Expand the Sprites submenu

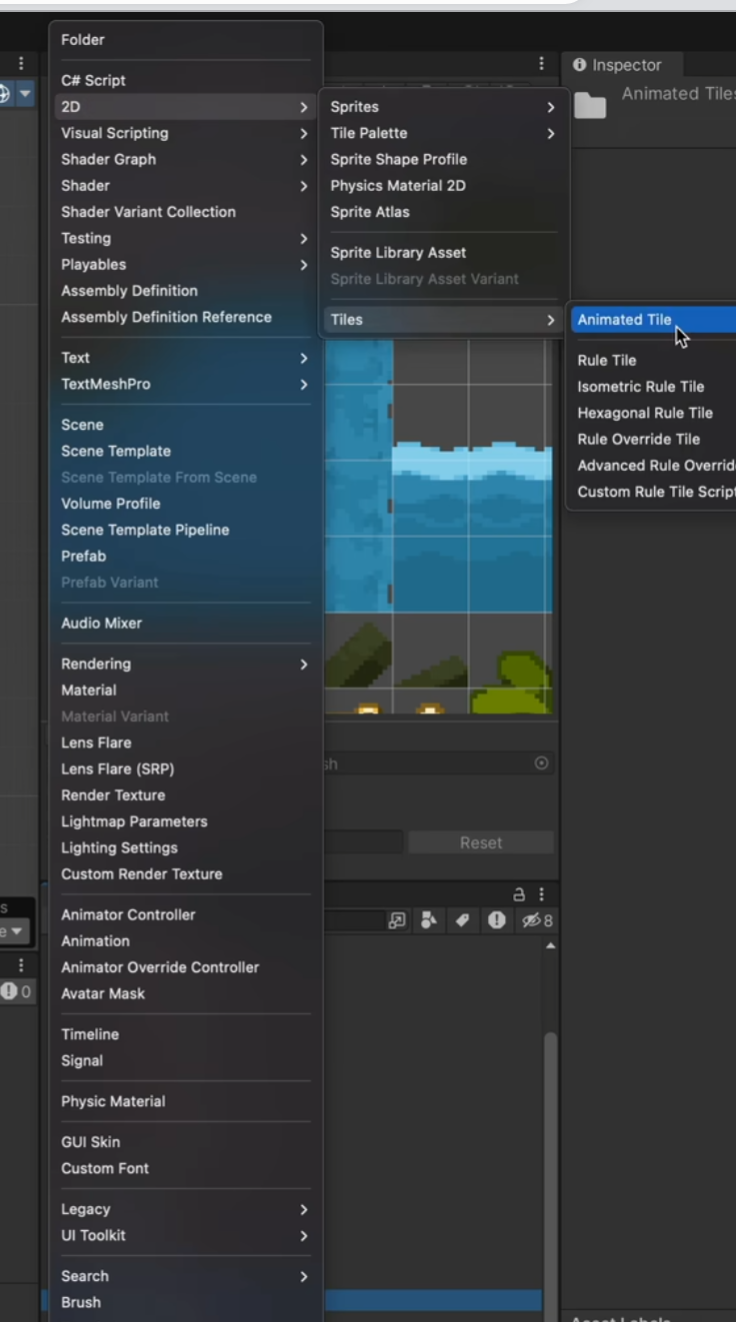tap(443, 107)
